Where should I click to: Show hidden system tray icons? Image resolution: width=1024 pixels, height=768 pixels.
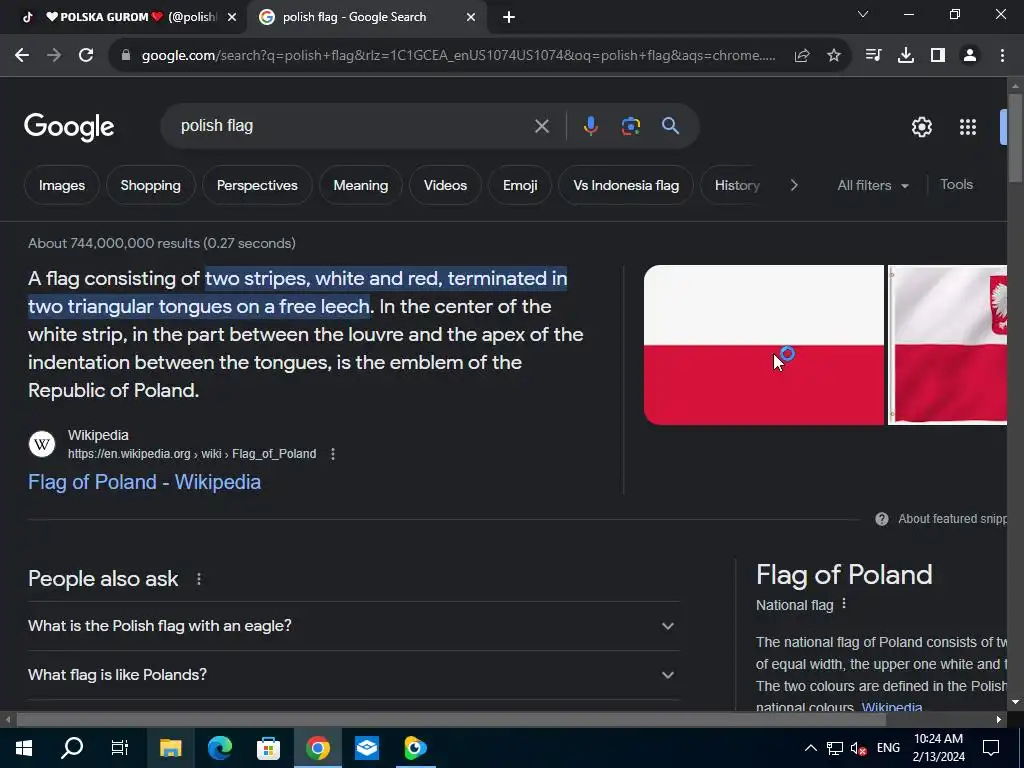point(810,748)
